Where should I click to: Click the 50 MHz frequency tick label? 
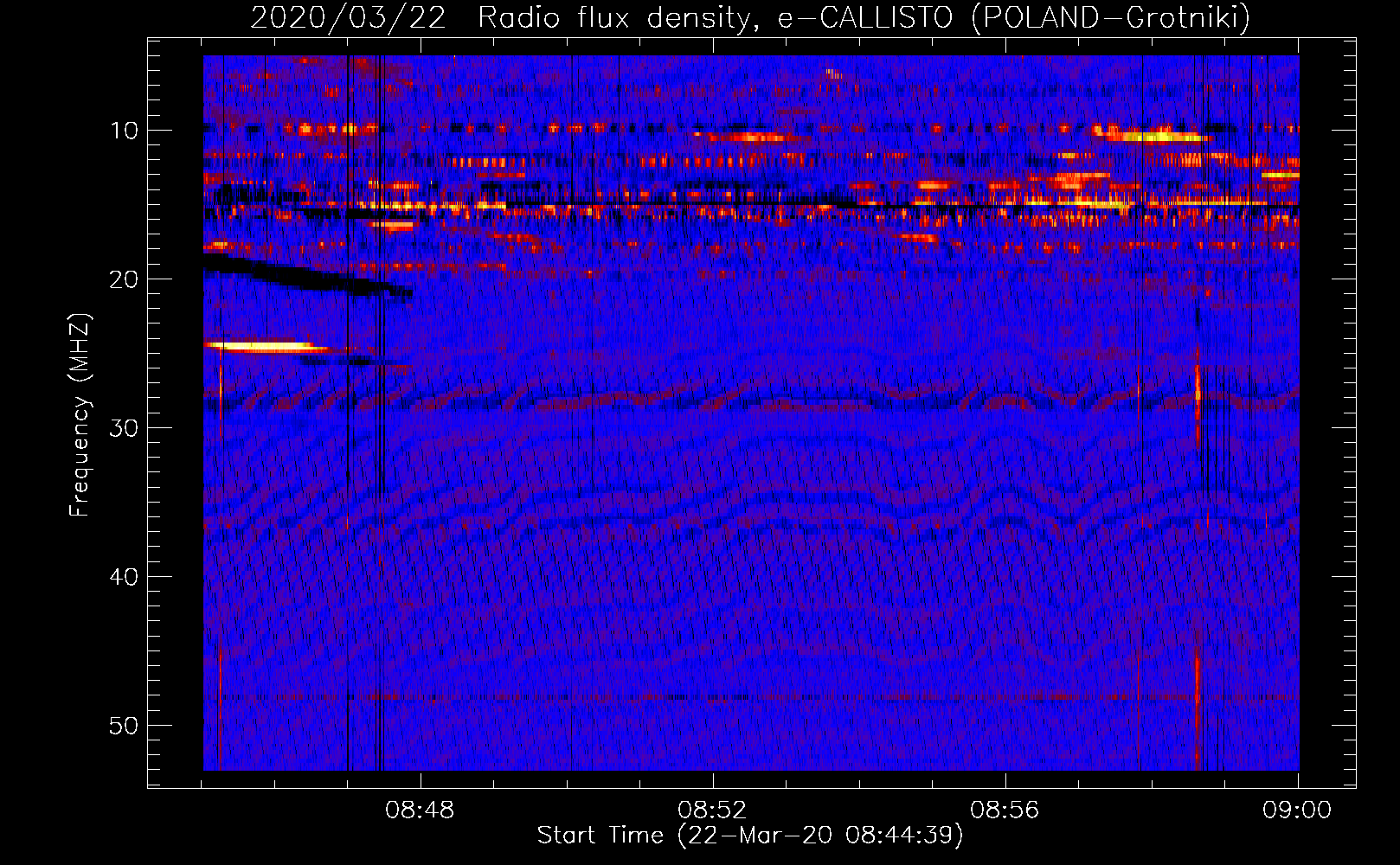coord(125,726)
